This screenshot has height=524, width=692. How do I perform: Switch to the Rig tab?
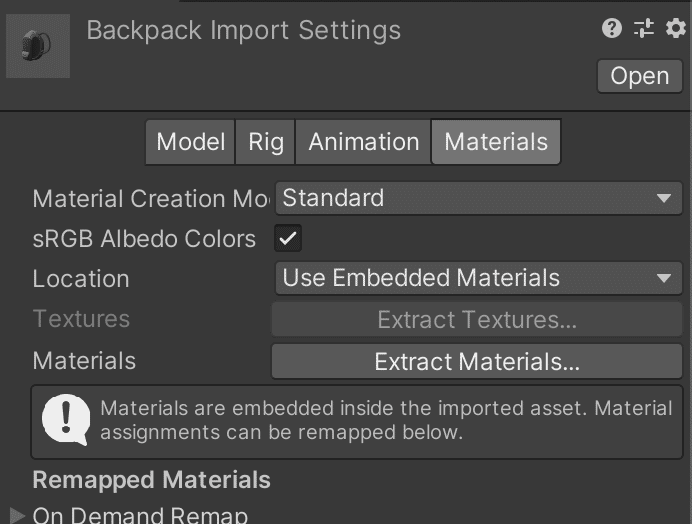(x=266, y=142)
